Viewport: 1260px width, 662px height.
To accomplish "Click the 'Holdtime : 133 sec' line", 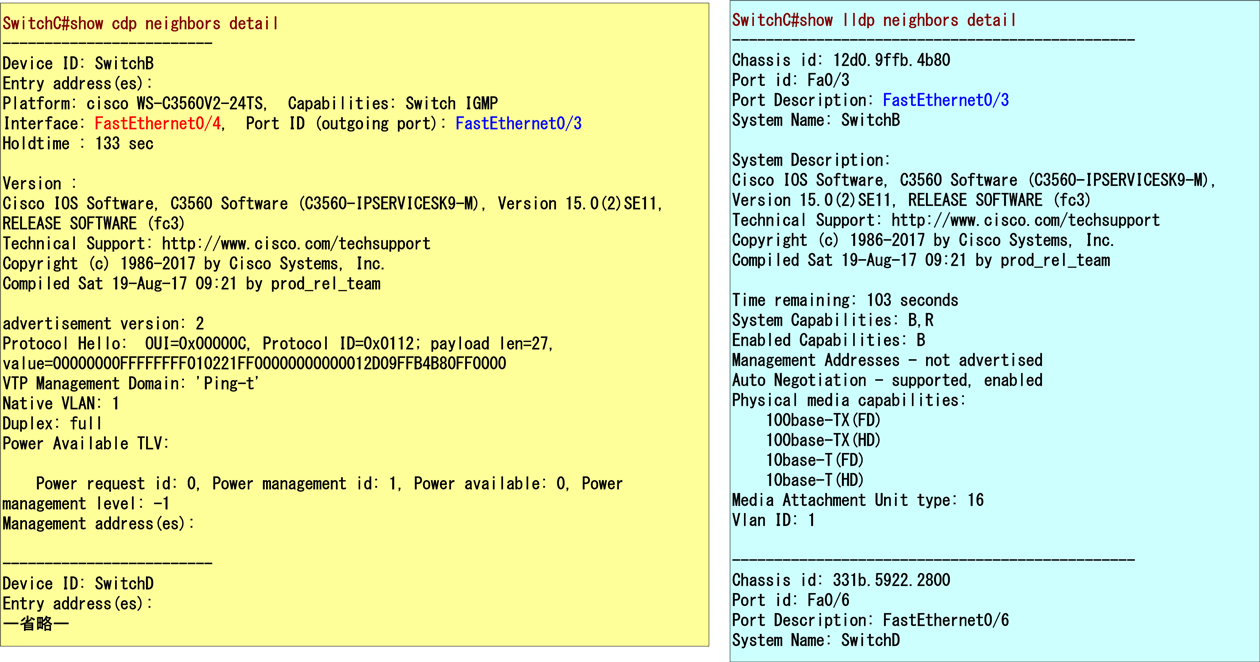I will [x=78, y=143].
